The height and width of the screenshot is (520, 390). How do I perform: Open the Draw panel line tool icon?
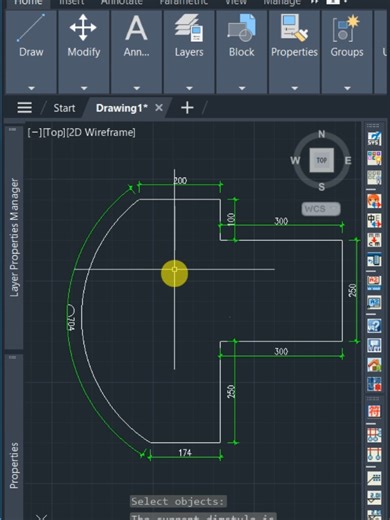31,28
